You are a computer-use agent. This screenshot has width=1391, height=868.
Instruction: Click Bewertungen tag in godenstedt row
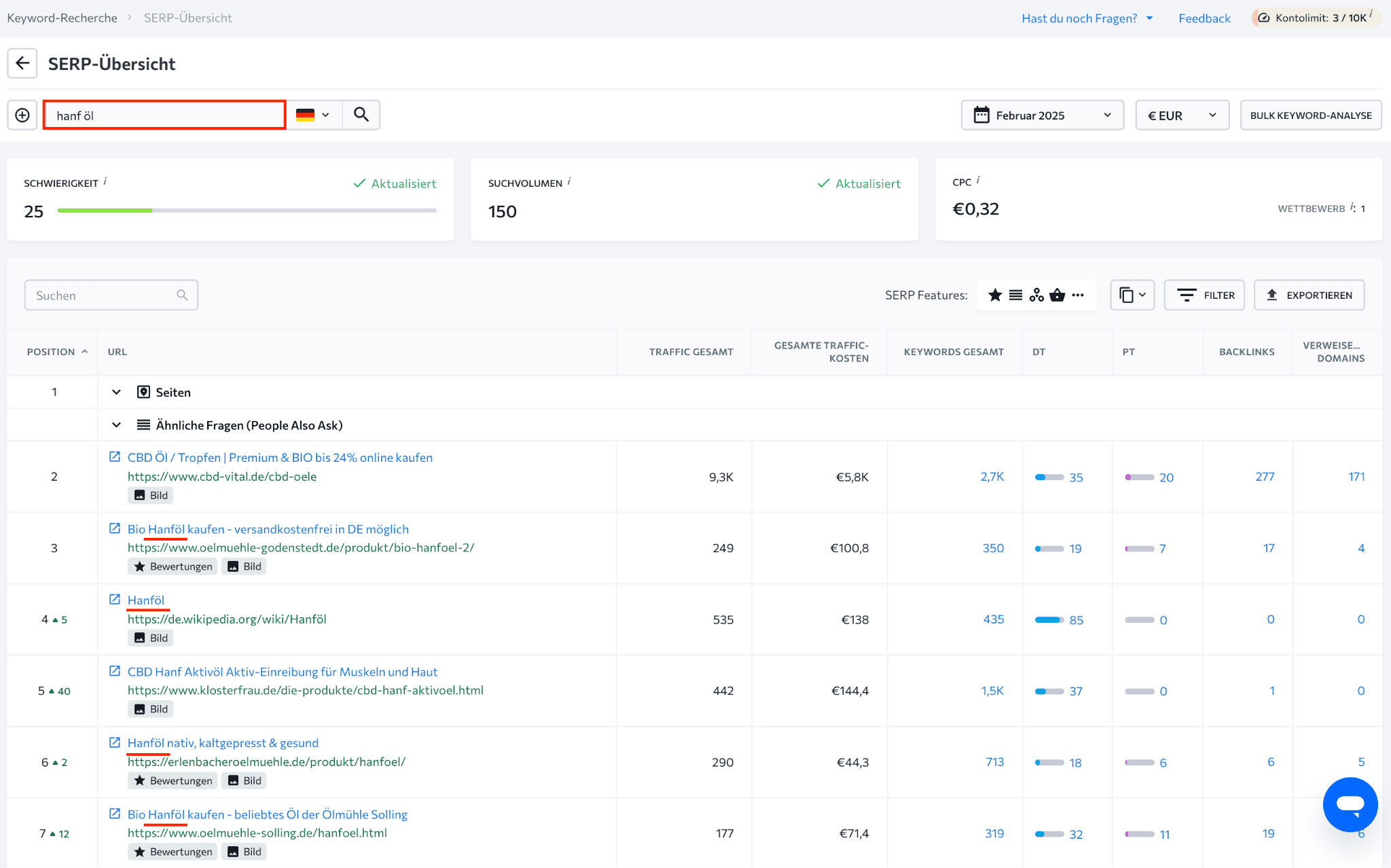173,566
